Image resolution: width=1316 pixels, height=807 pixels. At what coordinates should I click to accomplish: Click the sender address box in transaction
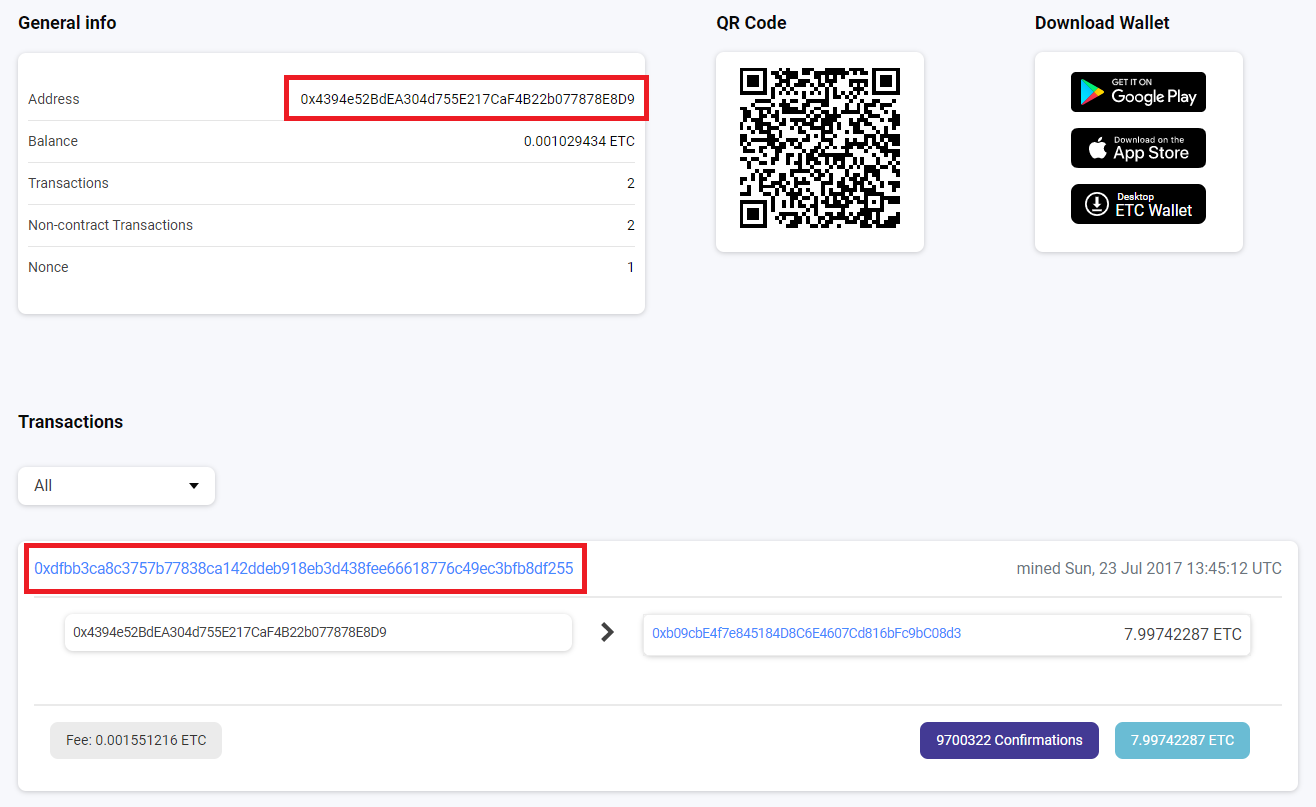coord(318,633)
